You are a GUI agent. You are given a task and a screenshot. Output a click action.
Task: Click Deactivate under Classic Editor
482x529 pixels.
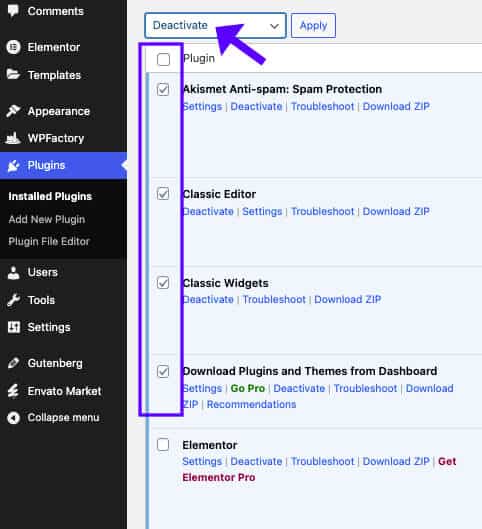208,212
